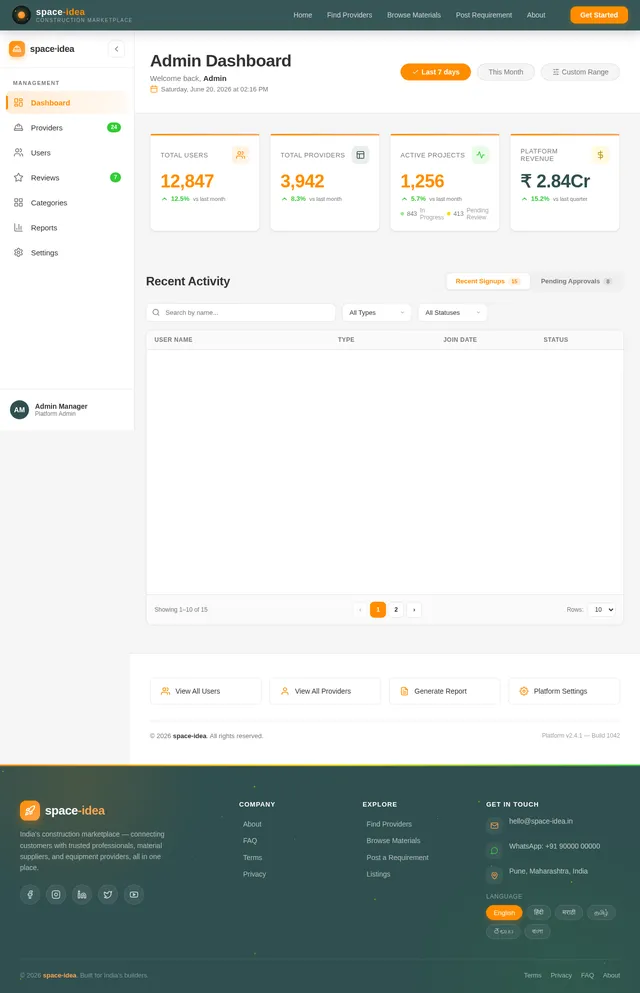Open the All Statuses filter dropdown
The height and width of the screenshot is (993, 640).
453,312
